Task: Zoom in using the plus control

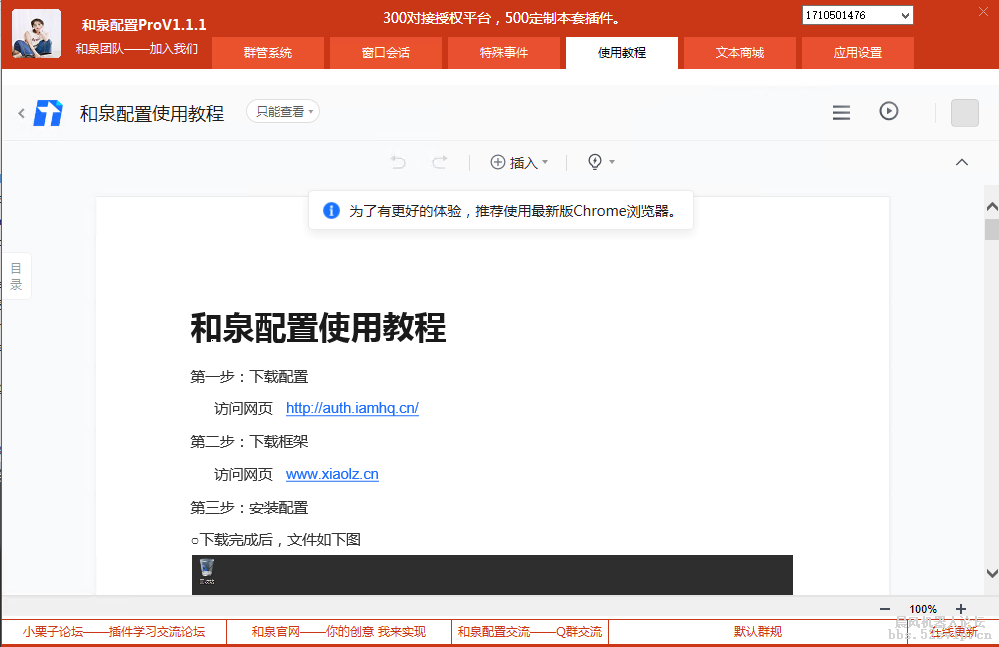Action: (x=959, y=608)
